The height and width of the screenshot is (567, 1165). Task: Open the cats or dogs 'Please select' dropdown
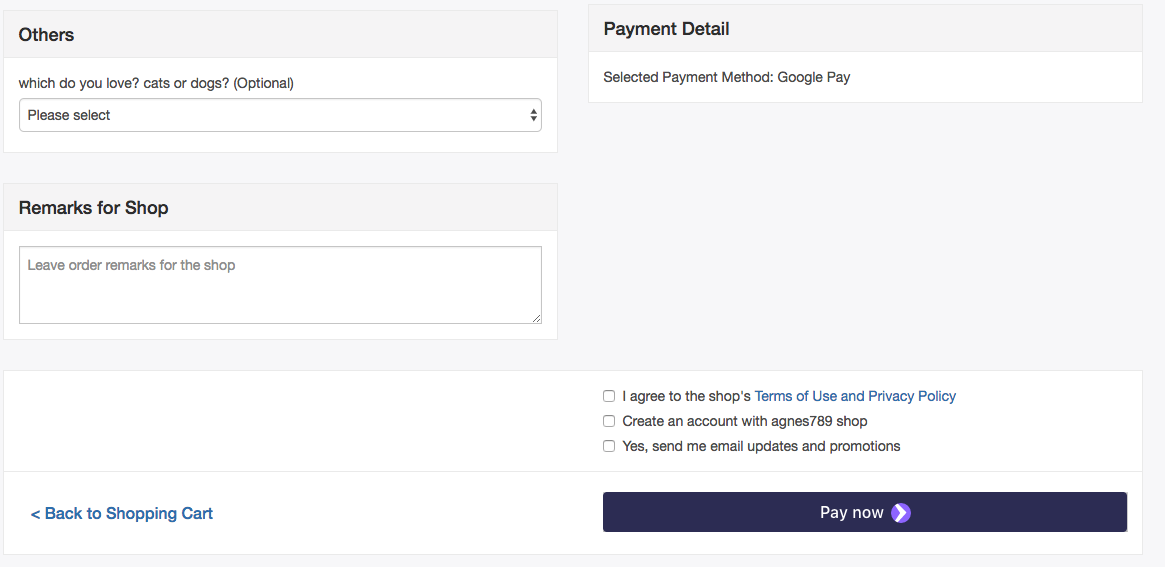(x=280, y=115)
